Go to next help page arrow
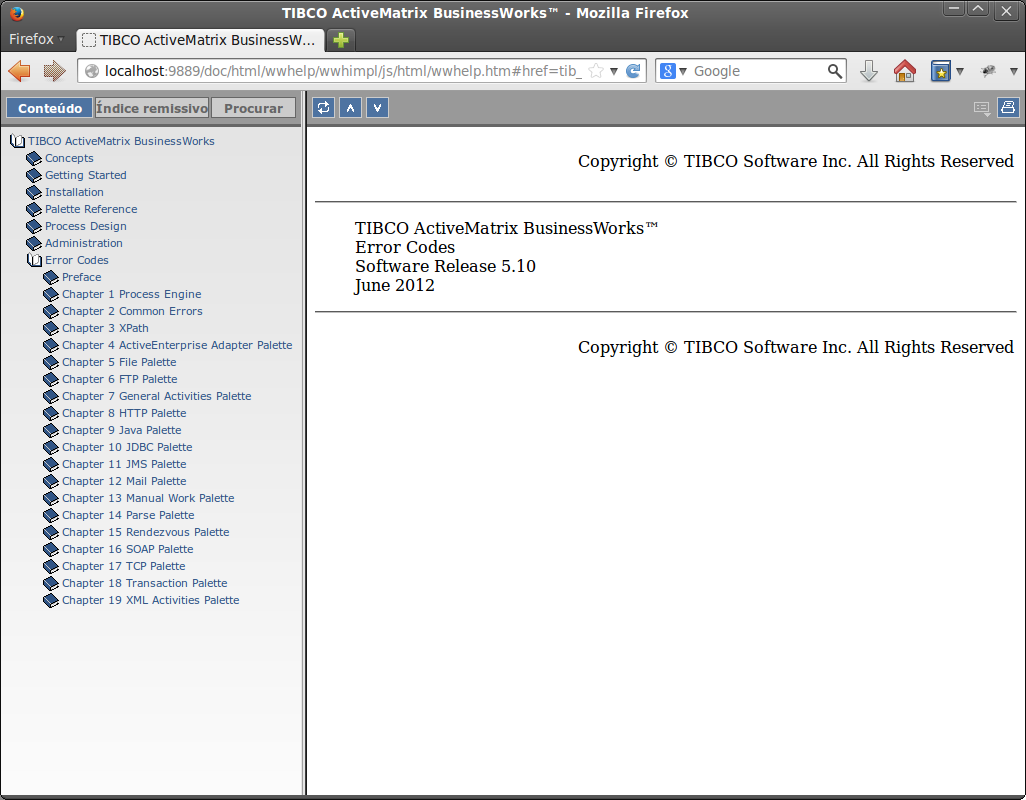Image resolution: width=1026 pixels, height=800 pixels. point(377,108)
